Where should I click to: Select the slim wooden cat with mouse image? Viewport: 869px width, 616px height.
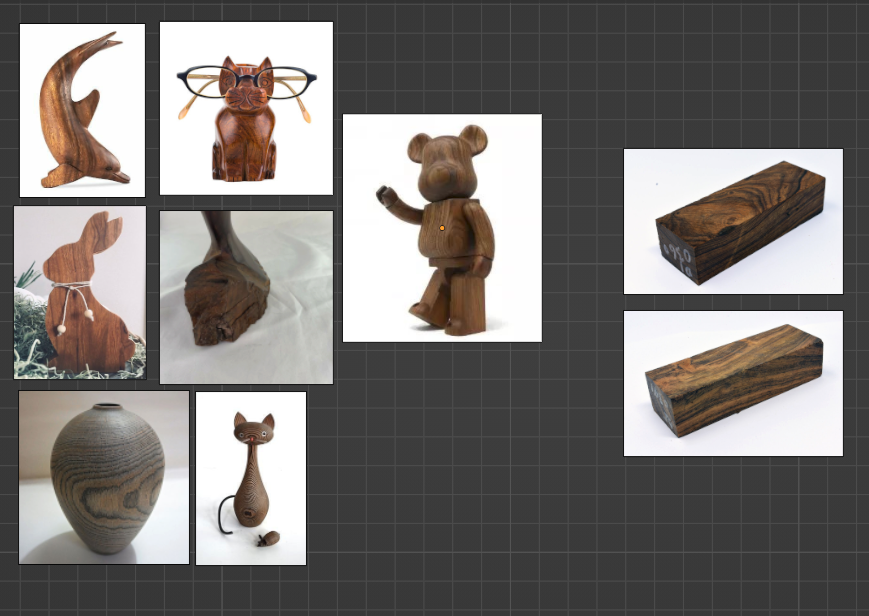click(251, 478)
